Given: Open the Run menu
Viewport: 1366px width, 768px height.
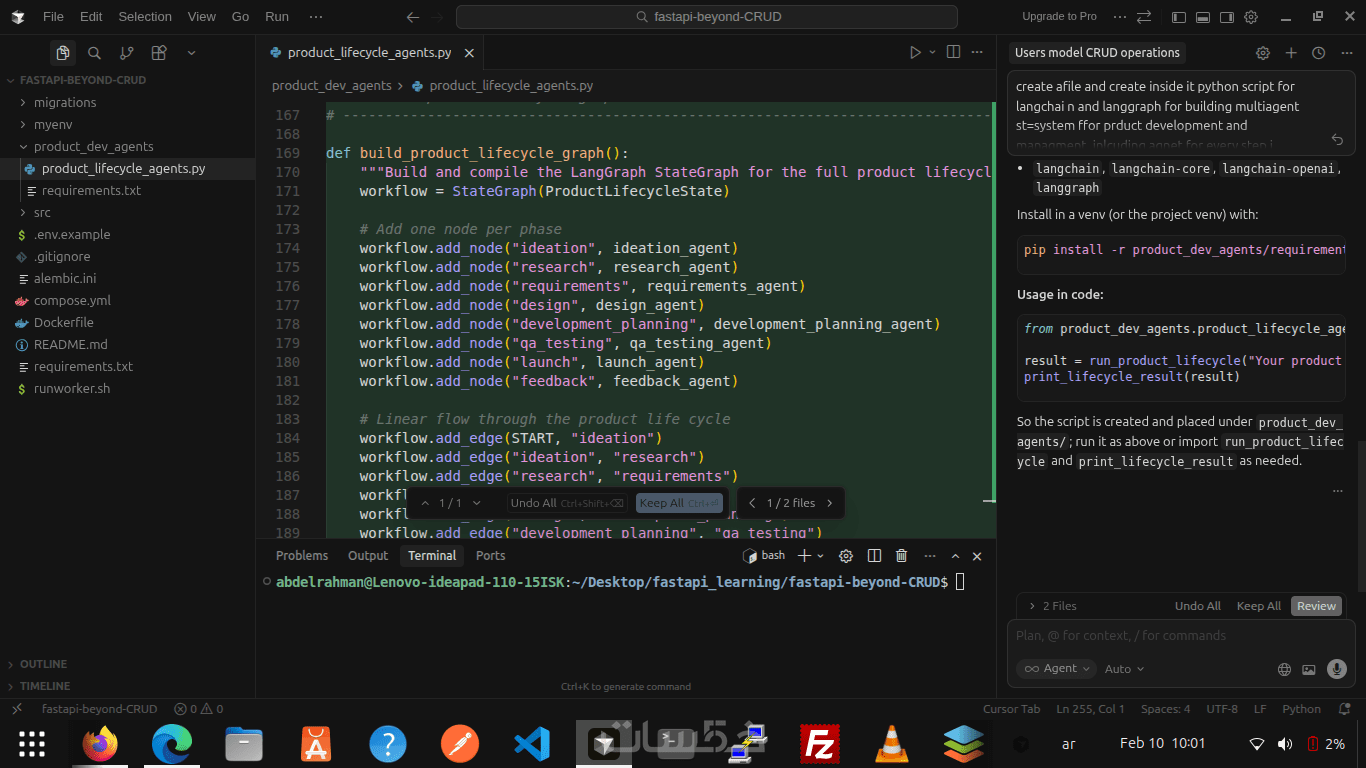Looking at the screenshot, I should (277, 17).
